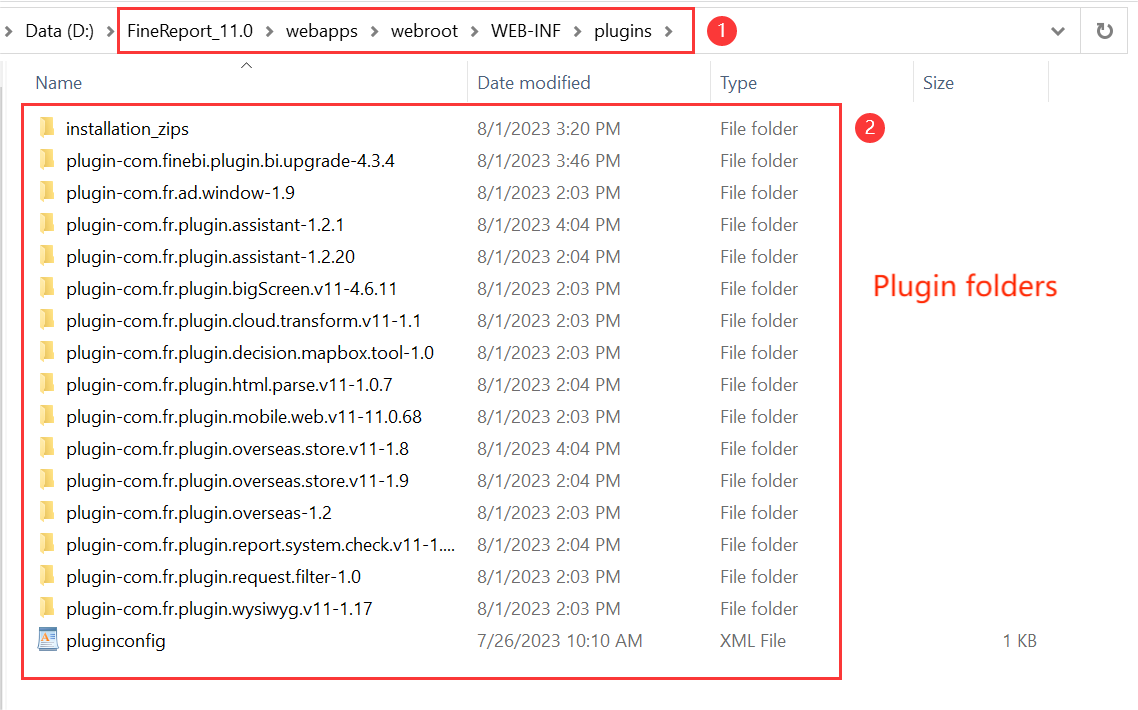
Task: Open the chevron after WEB-INF breadcrumb
Action: (577, 30)
